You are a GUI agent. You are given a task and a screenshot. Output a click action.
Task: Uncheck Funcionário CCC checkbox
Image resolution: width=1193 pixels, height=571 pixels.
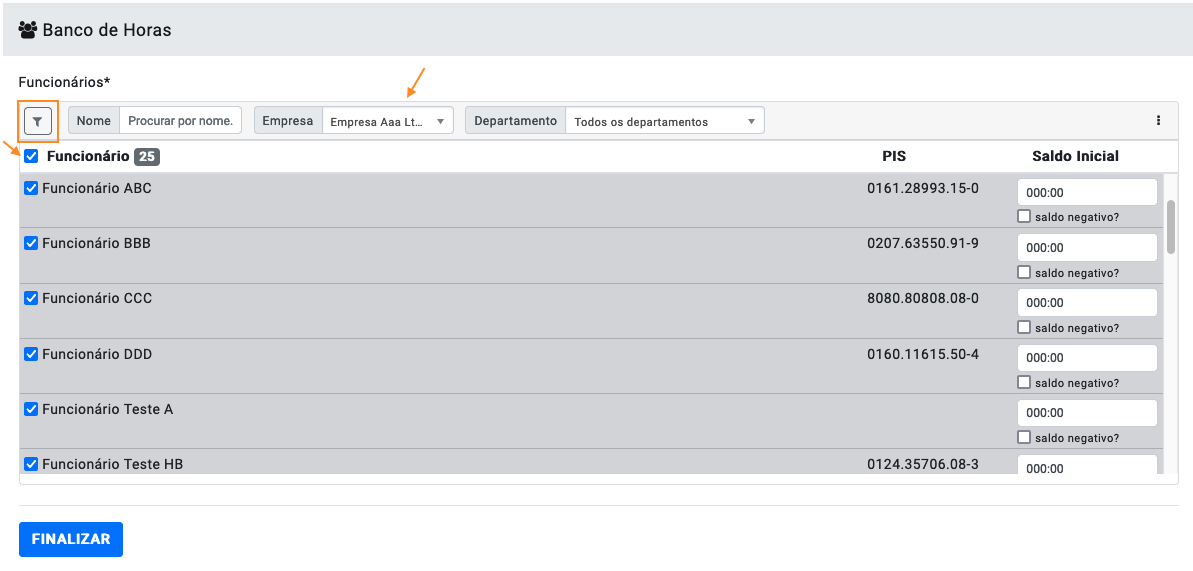click(x=31, y=298)
